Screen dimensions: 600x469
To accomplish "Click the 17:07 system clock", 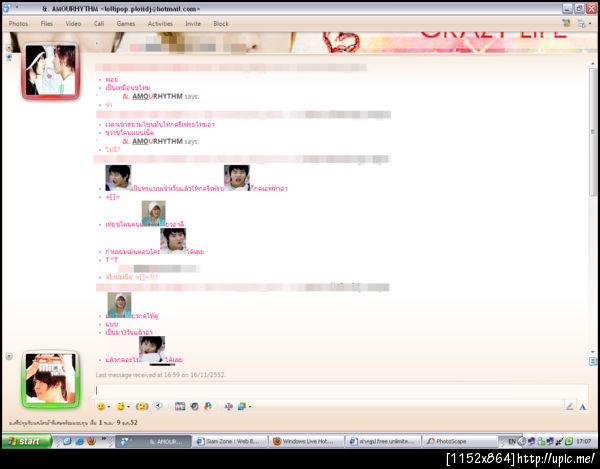I will [584, 441].
